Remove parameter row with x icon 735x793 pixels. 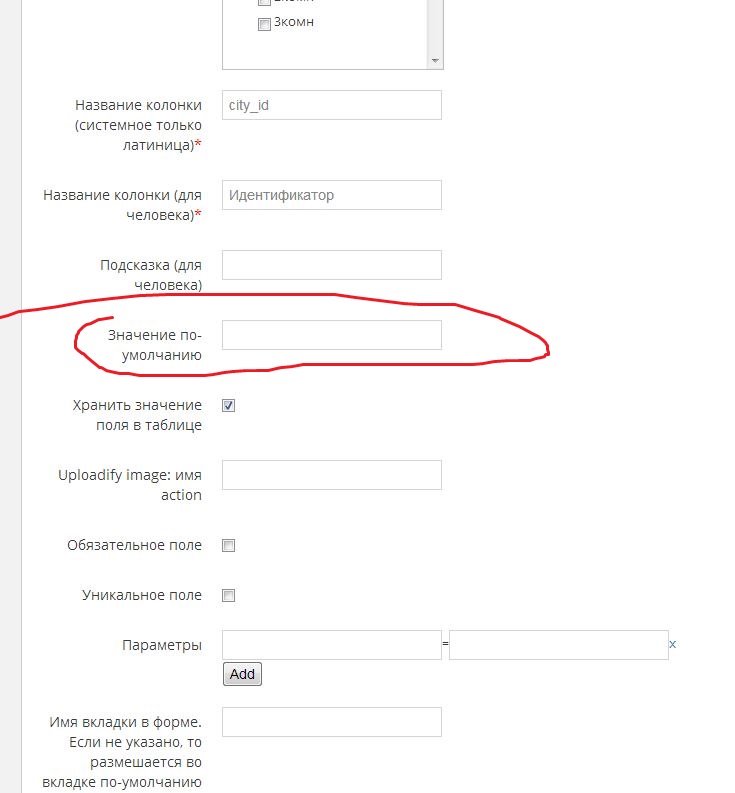pos(673,645)
